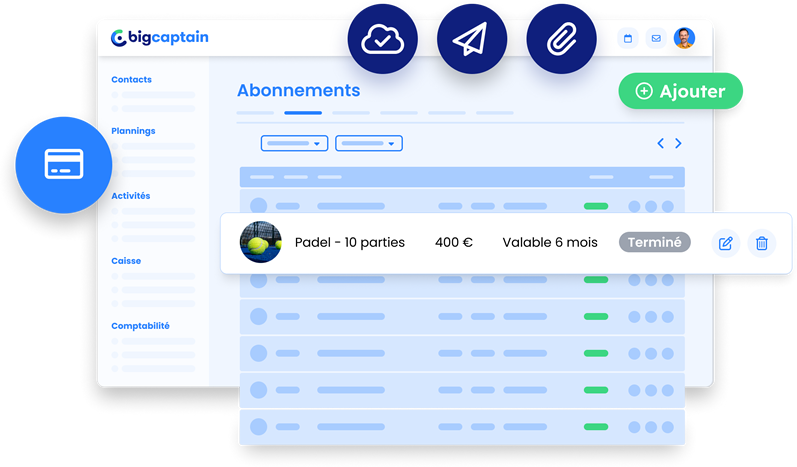Viewport: 797px width, 467px height.
Task: Open the first filter dropdown
Action: pyautogui.click(x=294, y=143)
